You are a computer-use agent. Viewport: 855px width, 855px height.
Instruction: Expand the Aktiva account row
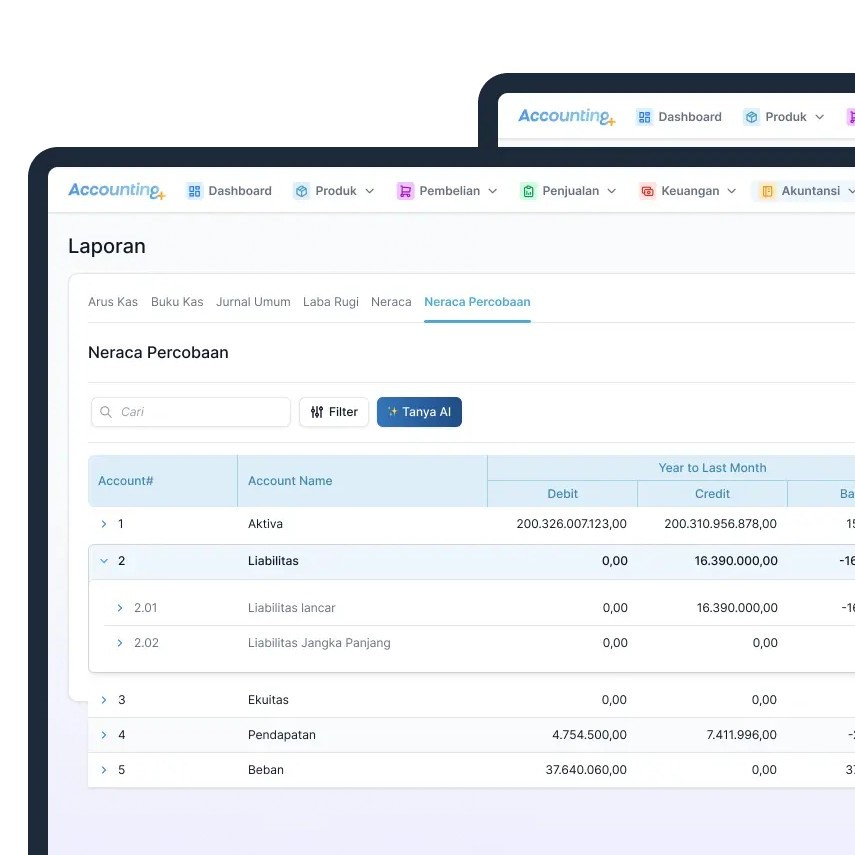pyautogui.click(x=104, y=524)
